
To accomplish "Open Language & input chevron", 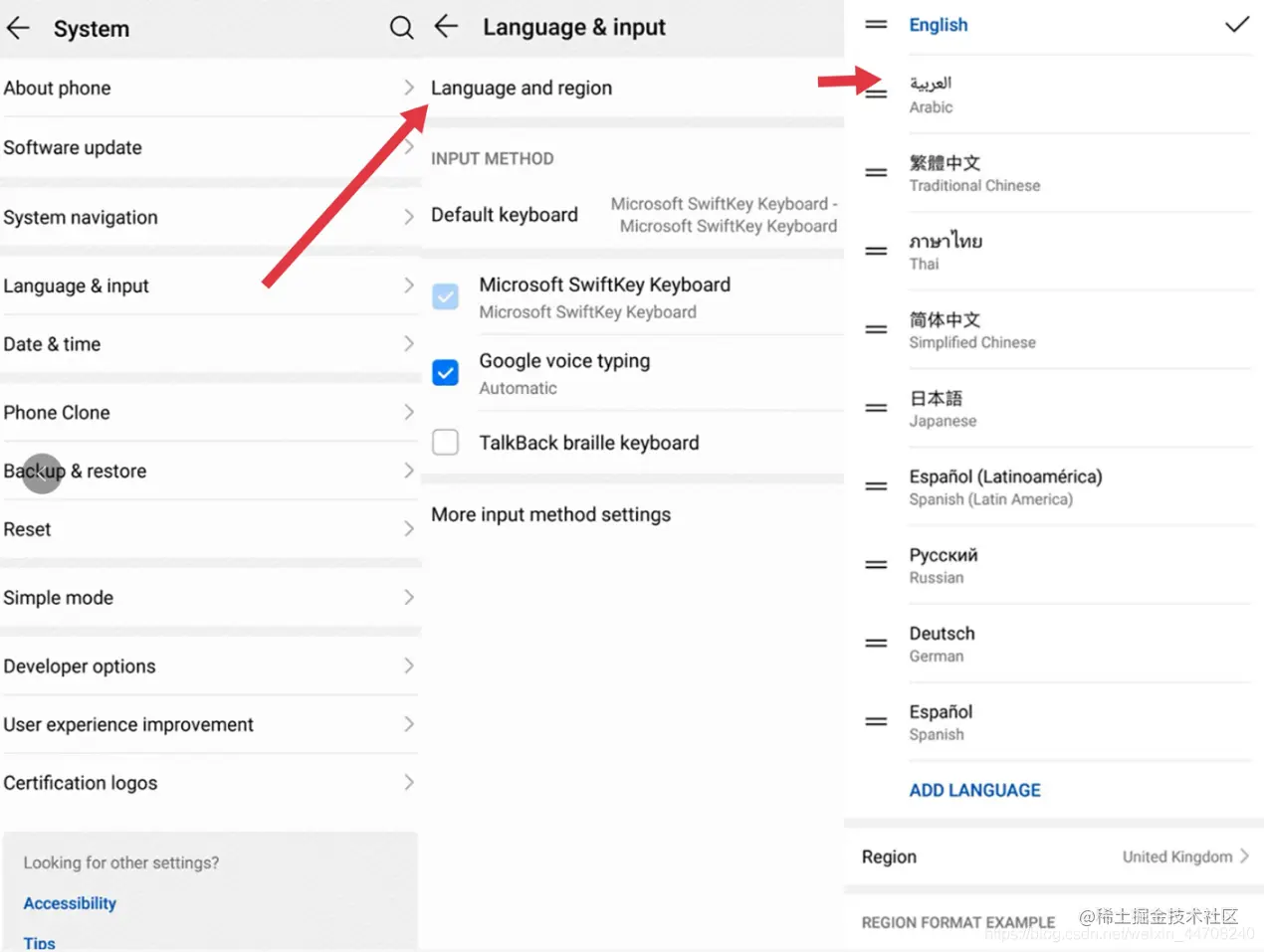I will pos(408,286).
